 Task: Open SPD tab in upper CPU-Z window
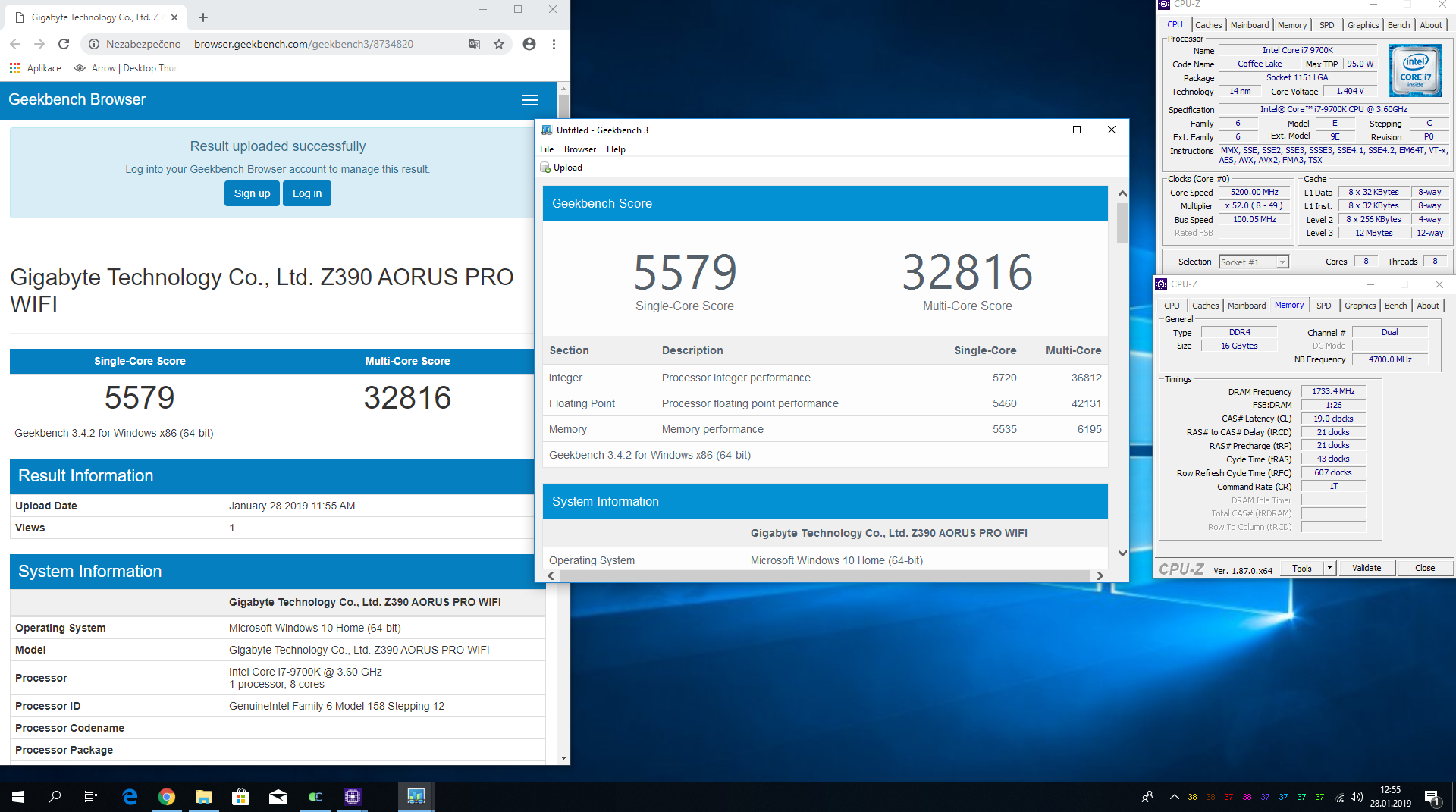1326,25
